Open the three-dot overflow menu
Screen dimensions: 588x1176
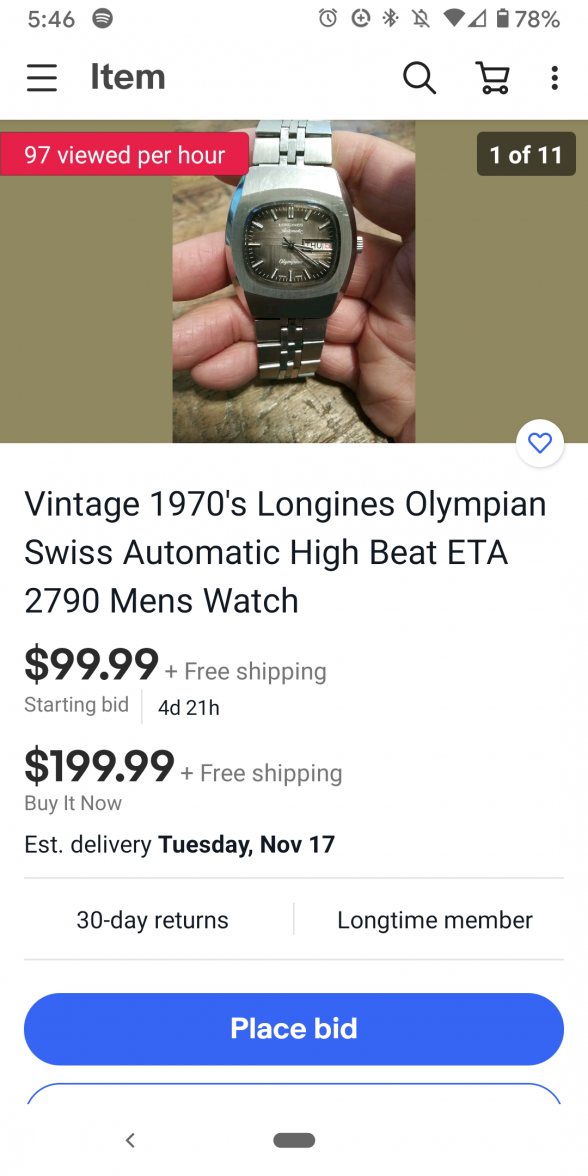click(x=554, y=77)
